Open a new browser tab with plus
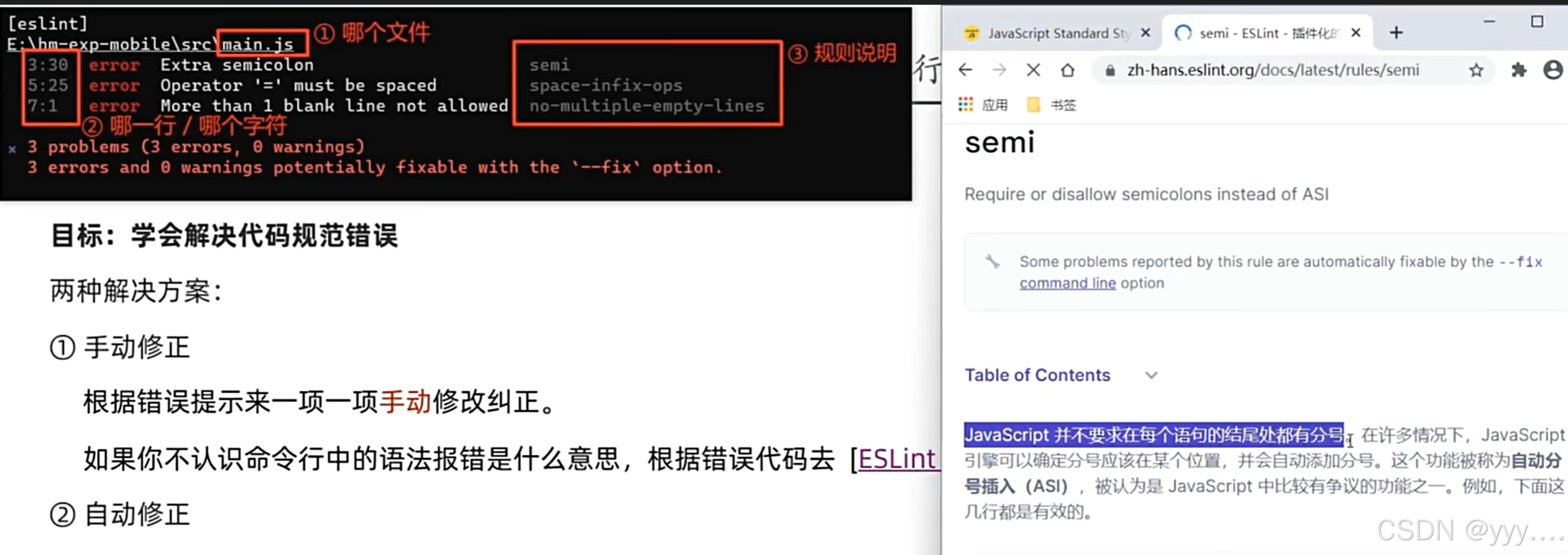The height and width of the screenshot is (555, 1568). [1396, 33]
